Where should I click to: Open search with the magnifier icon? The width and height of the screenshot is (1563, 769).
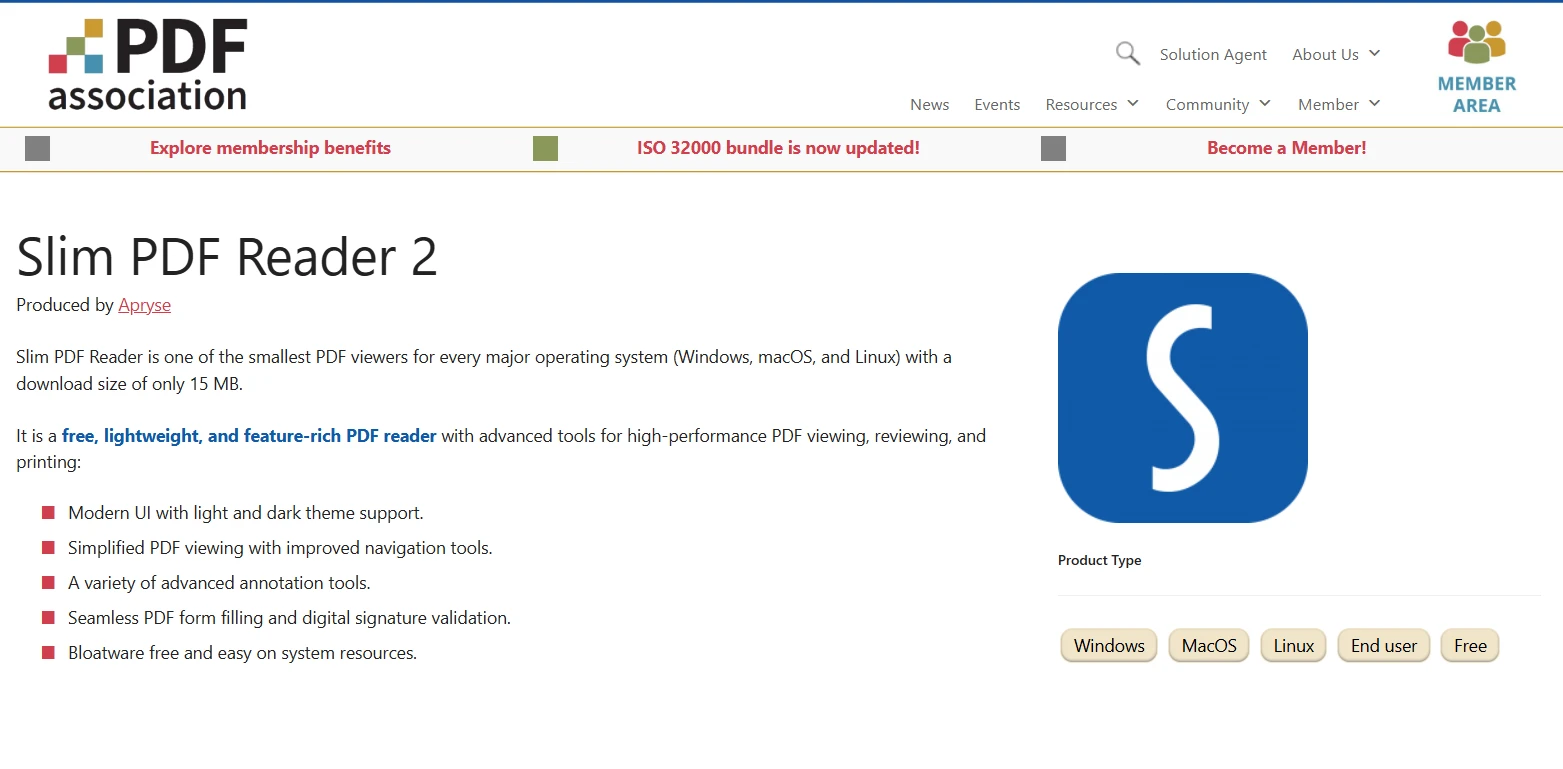click(x=1127, y=54)
